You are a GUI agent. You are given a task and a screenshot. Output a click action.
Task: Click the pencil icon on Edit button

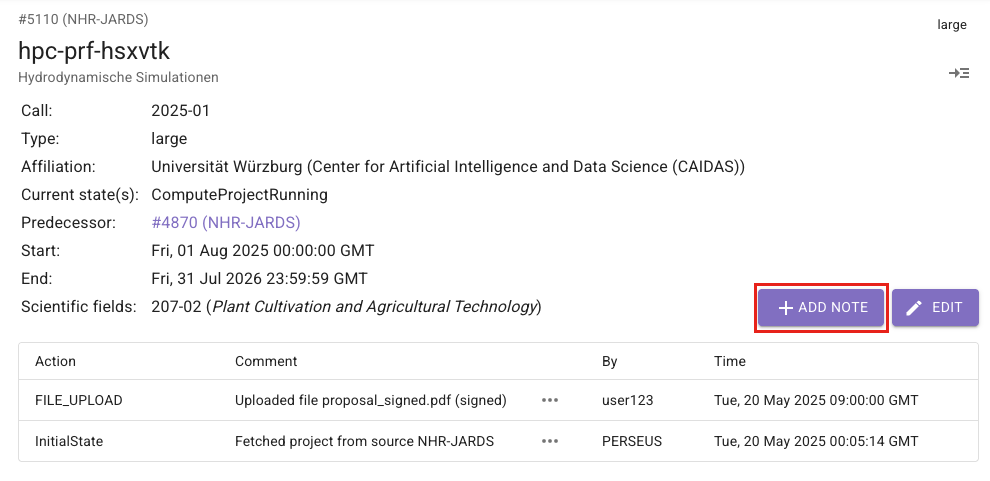pos(914,308)
